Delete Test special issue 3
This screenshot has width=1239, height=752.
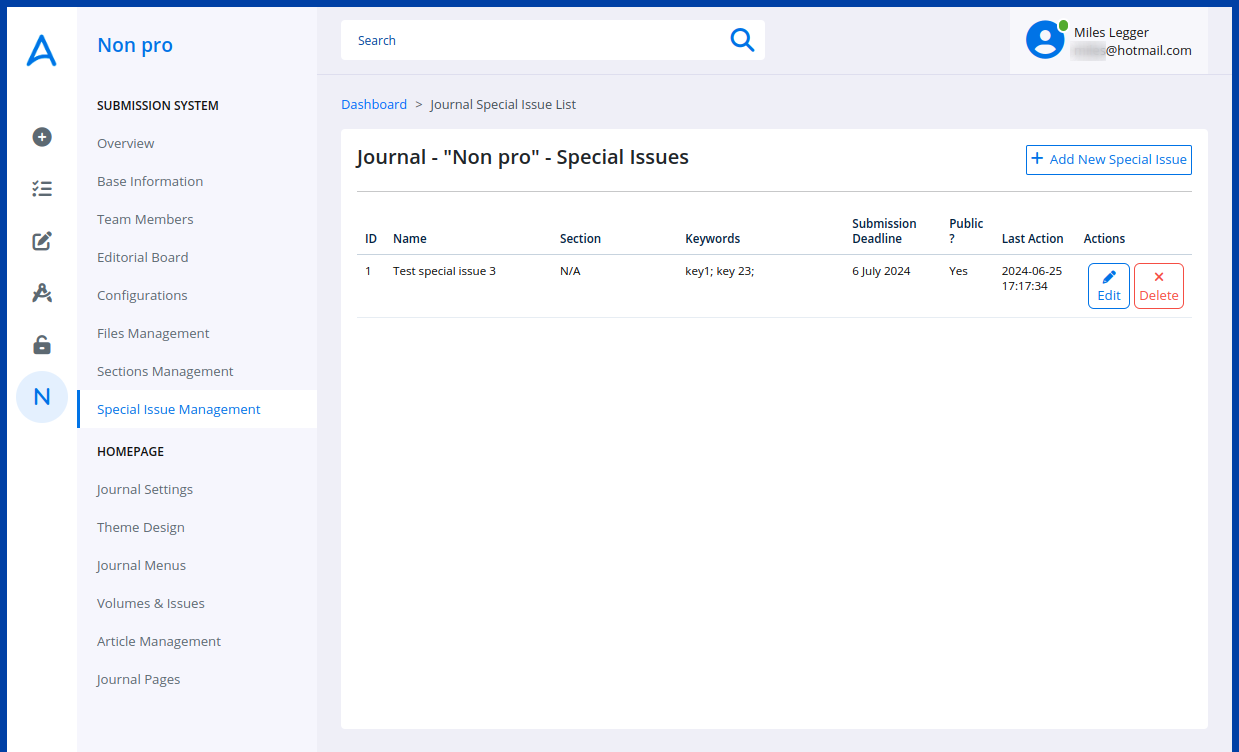point(1158,286)
